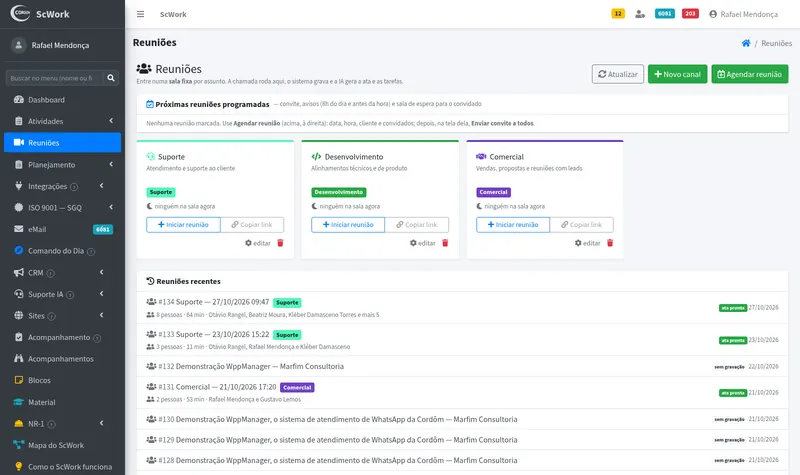Expand the Atividades submenu chevron
The image size is (800, 475).
(x=111, y=121)
